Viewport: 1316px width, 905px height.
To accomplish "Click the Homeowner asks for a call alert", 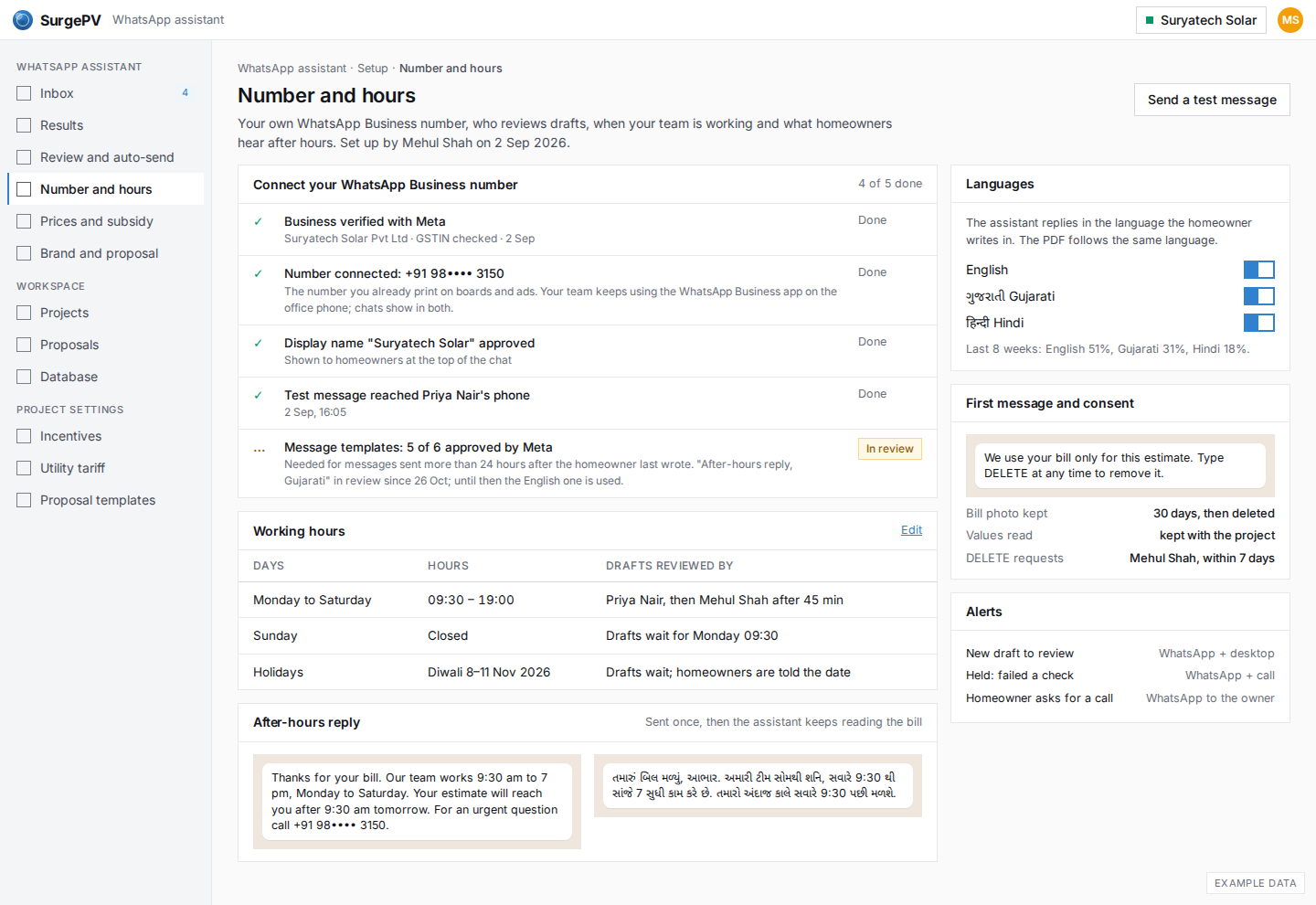I will [x=1120, y=698].
